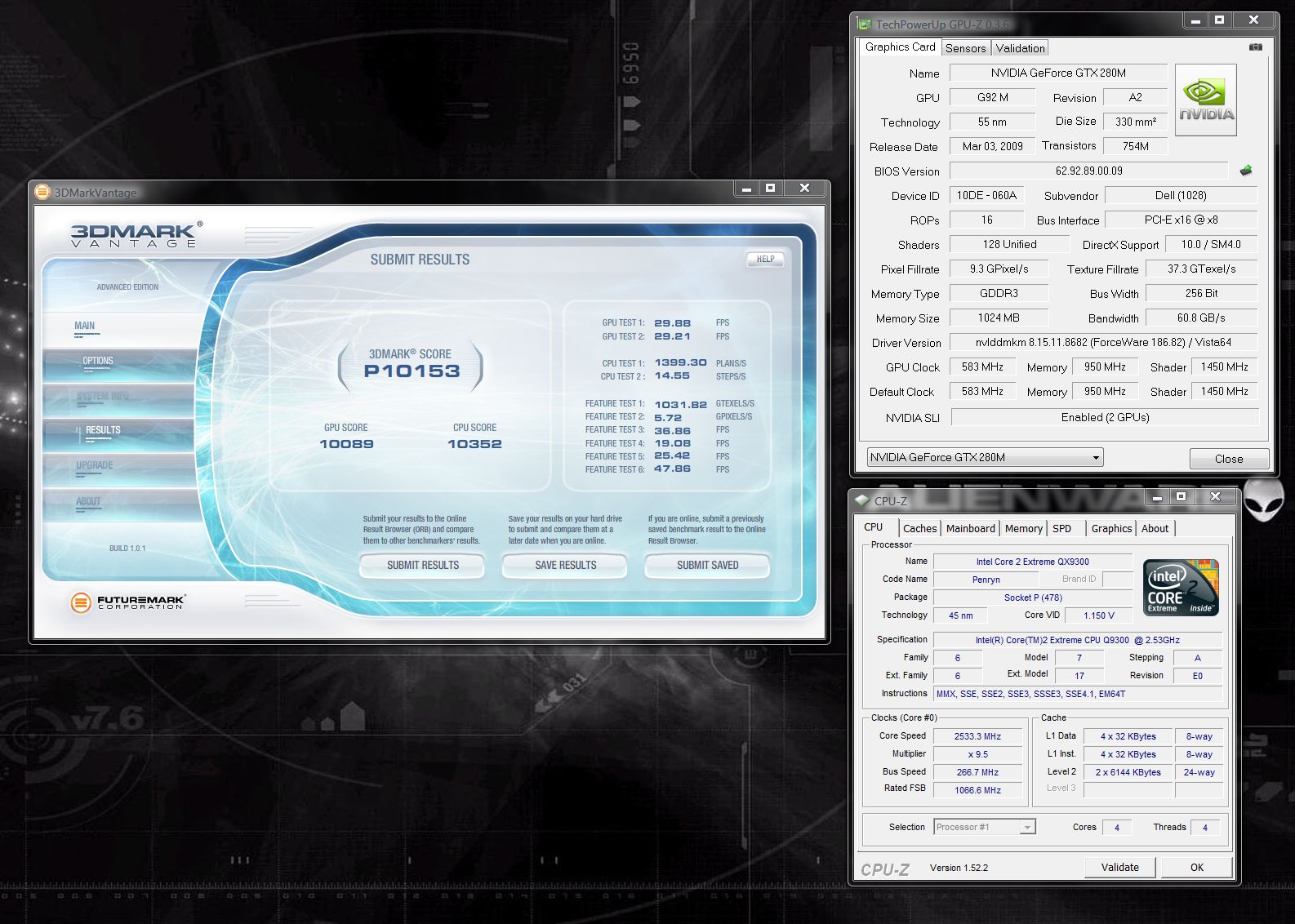This screenshot has height=924, width=1295.
Task: Click the BIOS Version field in GPU-Z
Action: [x=1088, y=171]
